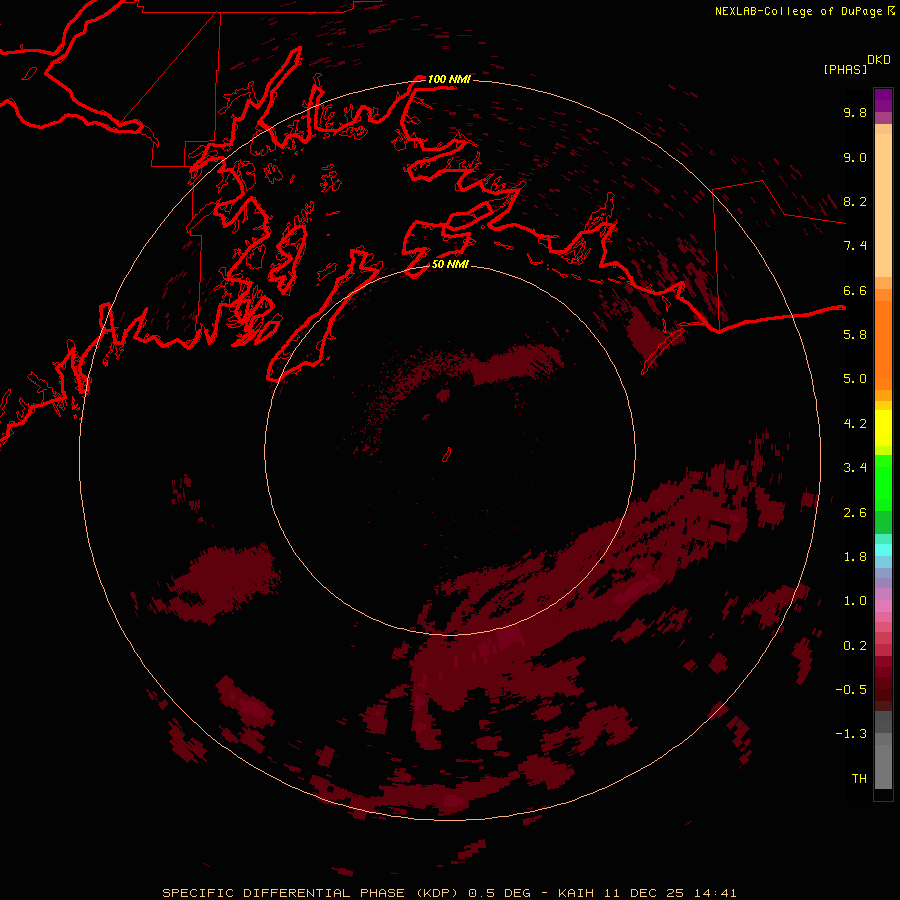Pick the pink color bar segment

click(x=883, y=606)
